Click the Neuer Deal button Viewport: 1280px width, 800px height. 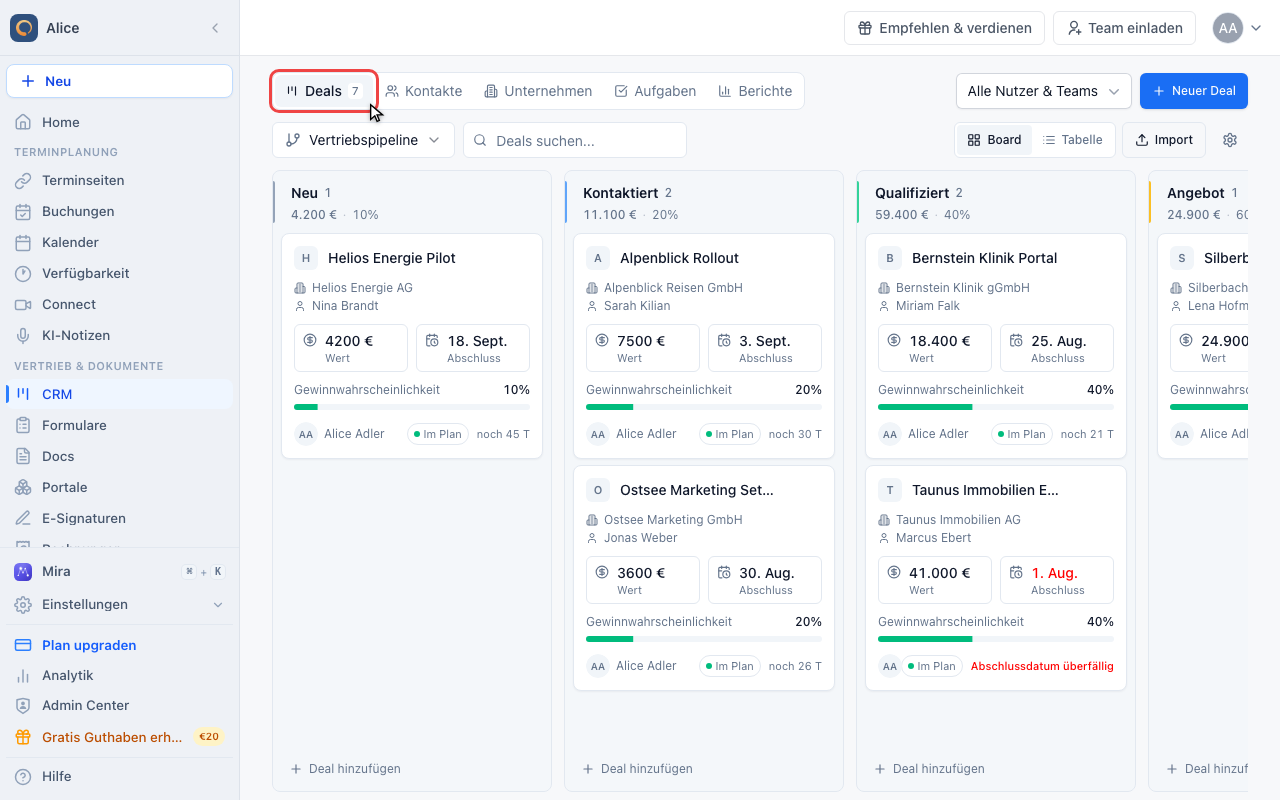point(1194,91)
